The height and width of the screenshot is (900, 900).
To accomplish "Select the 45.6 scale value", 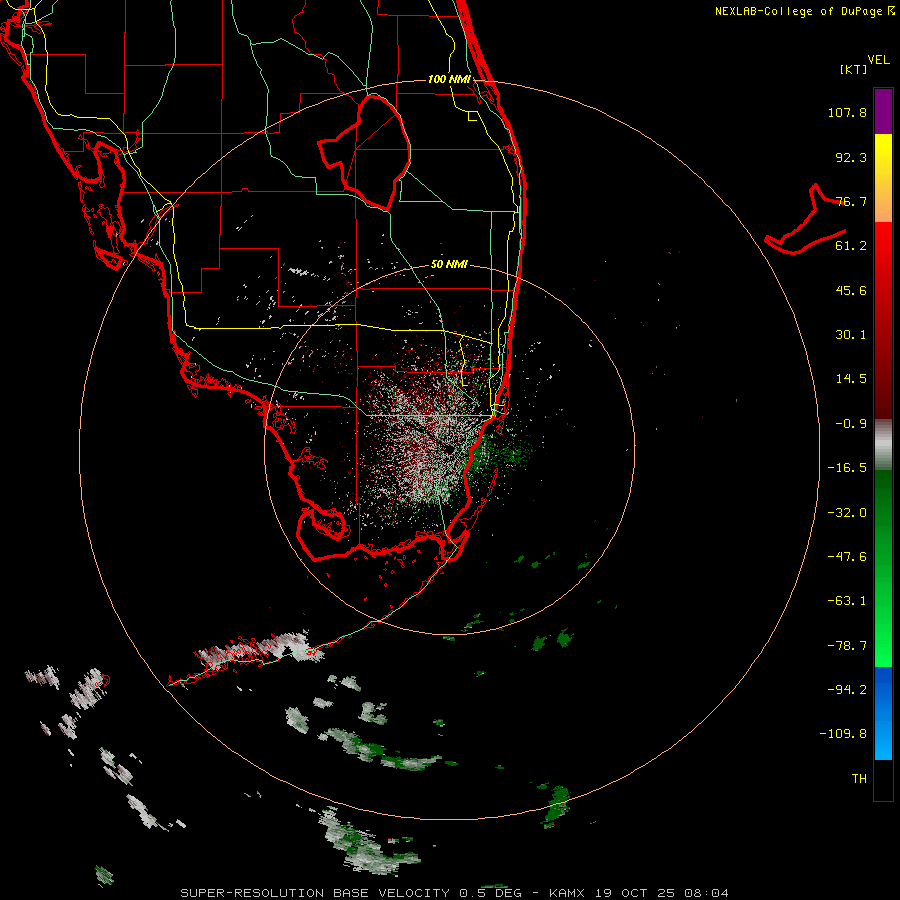I will tap(851, 290).
